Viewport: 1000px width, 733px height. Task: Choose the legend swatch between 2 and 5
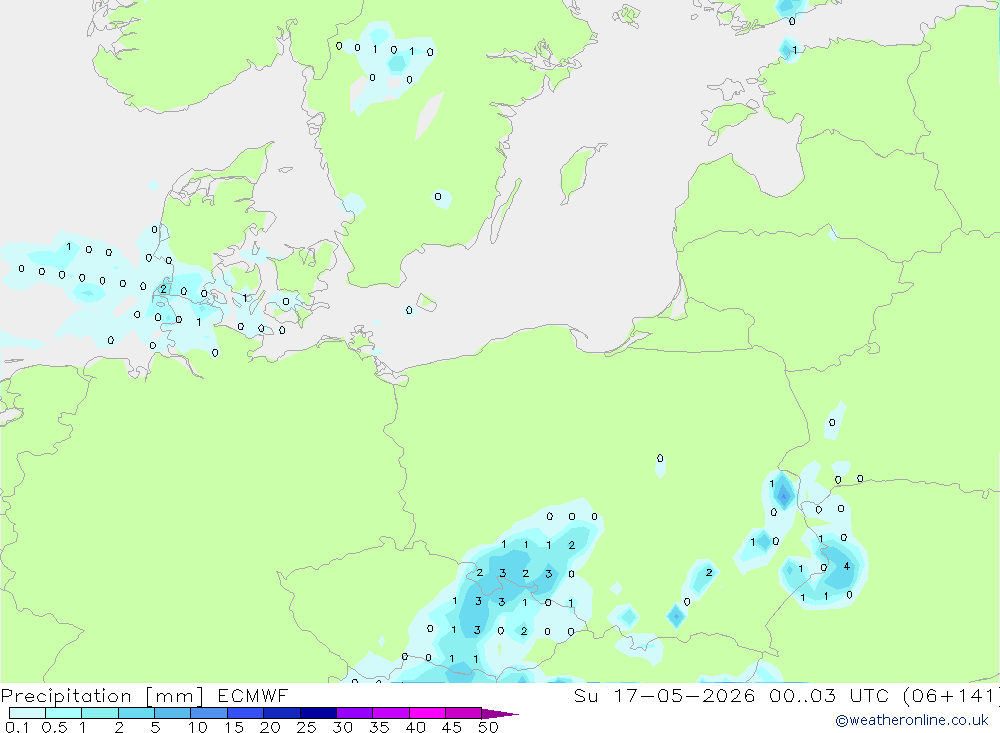coord(136,713)
